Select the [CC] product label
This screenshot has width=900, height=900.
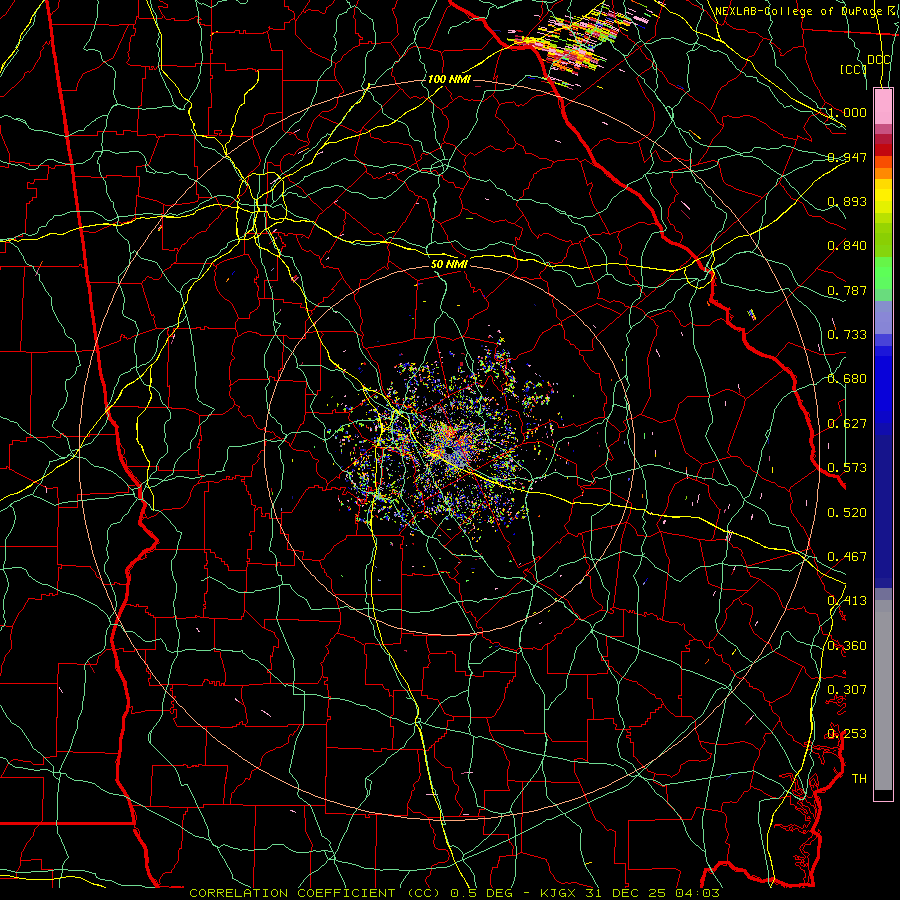[x=853, y=69]
